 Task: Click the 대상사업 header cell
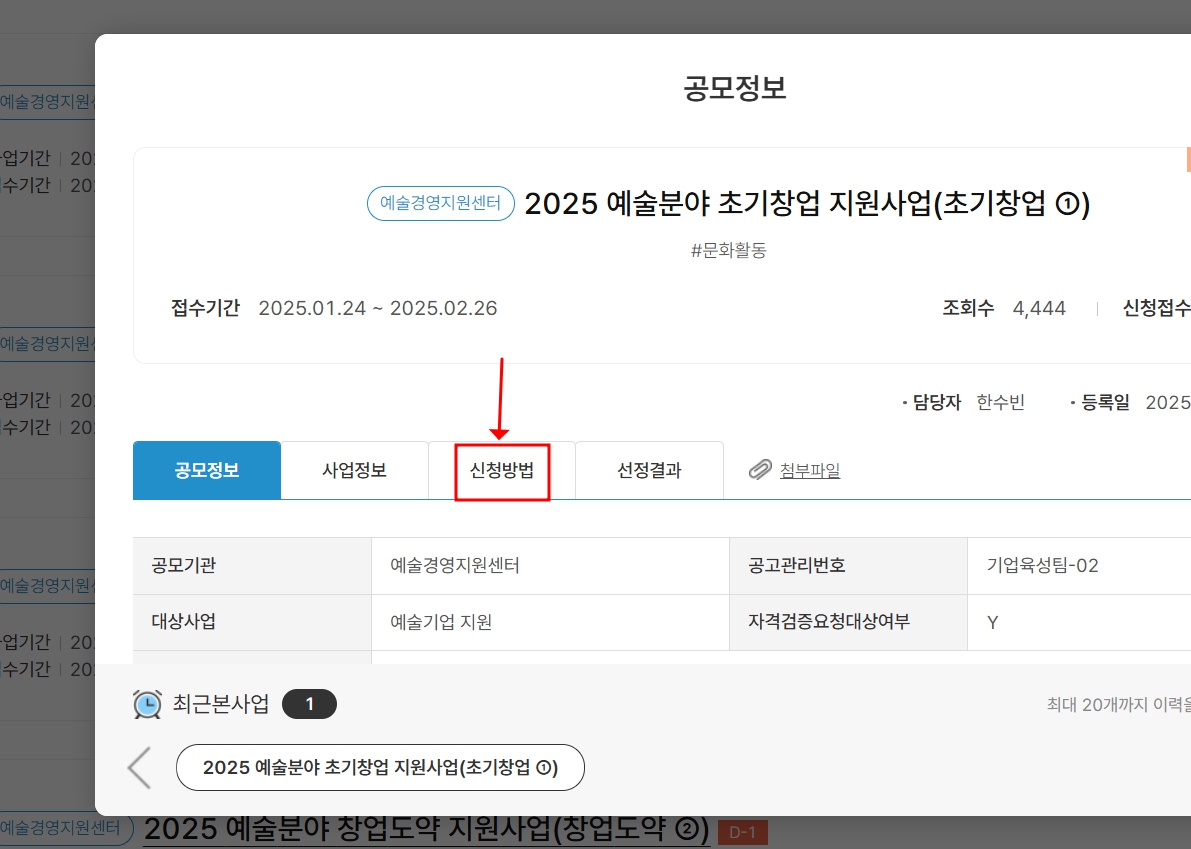tap(252, 622)
